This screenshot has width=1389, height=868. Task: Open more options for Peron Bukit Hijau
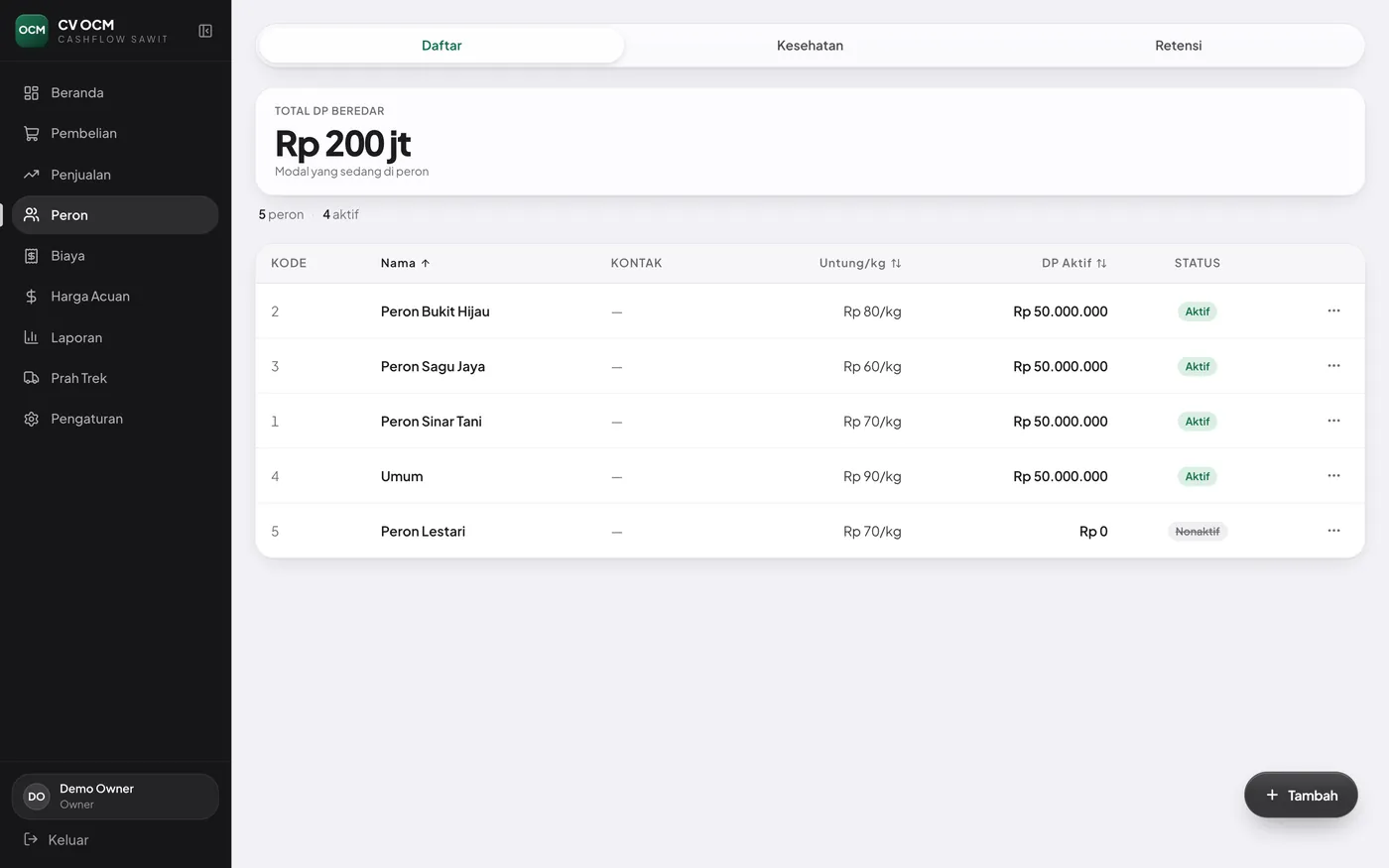pos(1333,311)
